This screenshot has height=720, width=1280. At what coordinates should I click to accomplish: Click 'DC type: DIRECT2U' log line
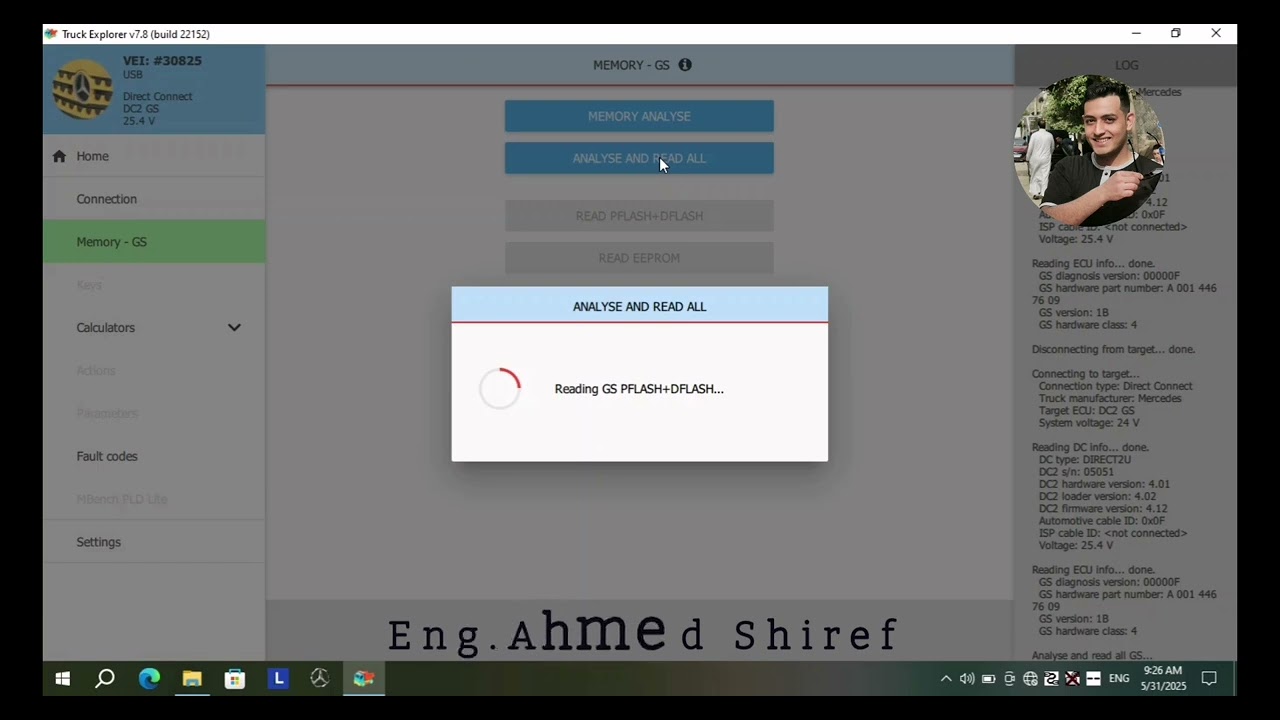[1085, 460]
